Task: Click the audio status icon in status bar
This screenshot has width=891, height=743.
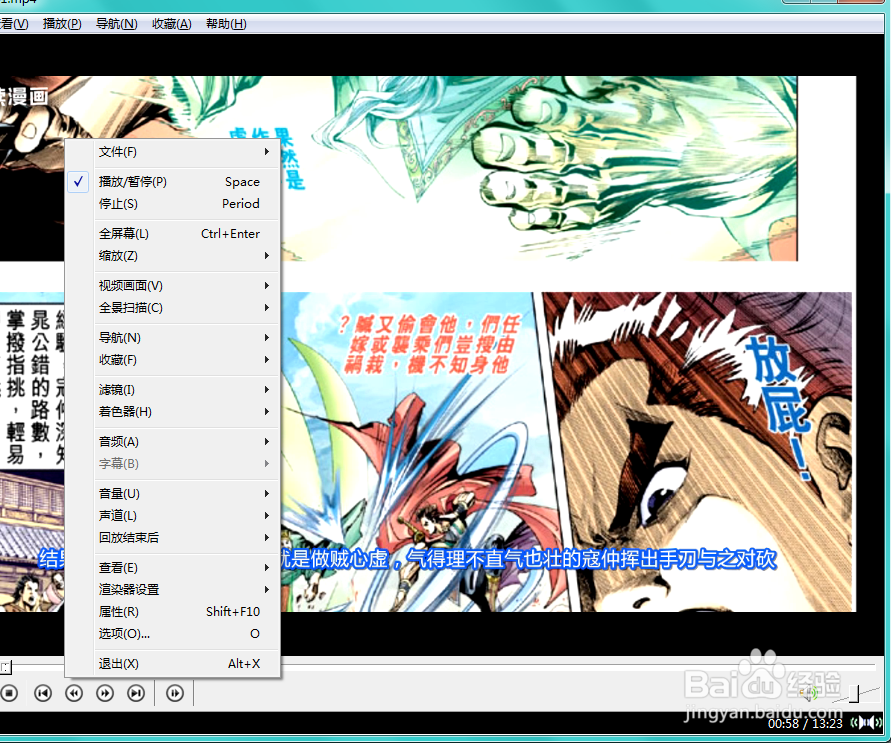Action: point(866,723)
